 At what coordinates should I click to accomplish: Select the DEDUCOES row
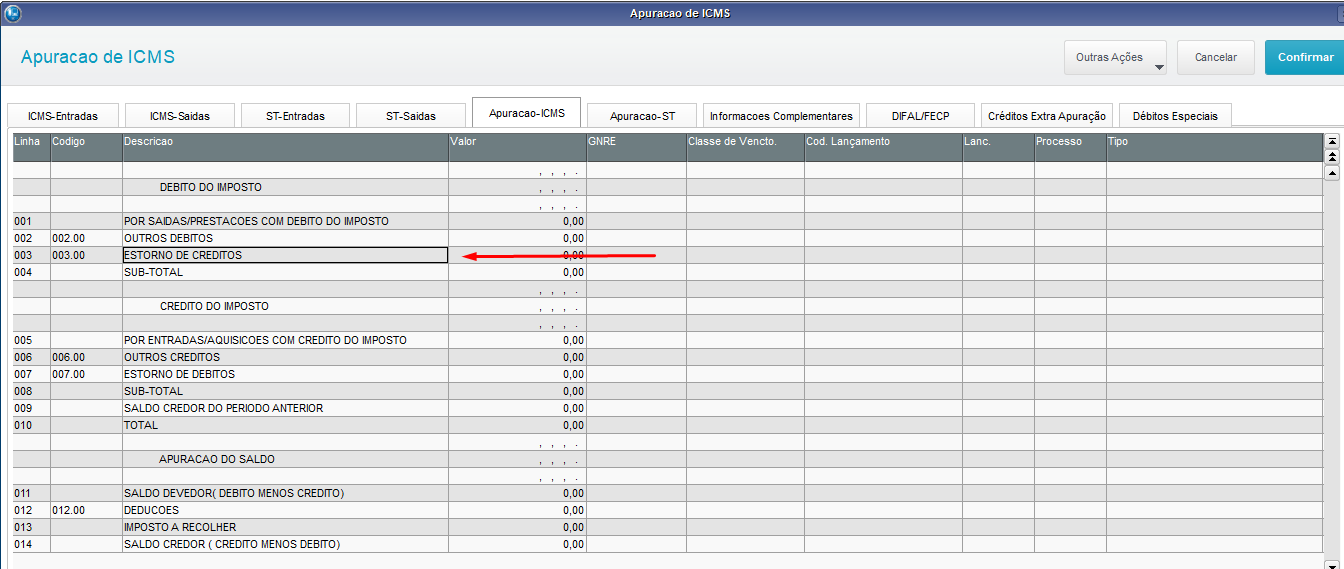click(667, 510)
